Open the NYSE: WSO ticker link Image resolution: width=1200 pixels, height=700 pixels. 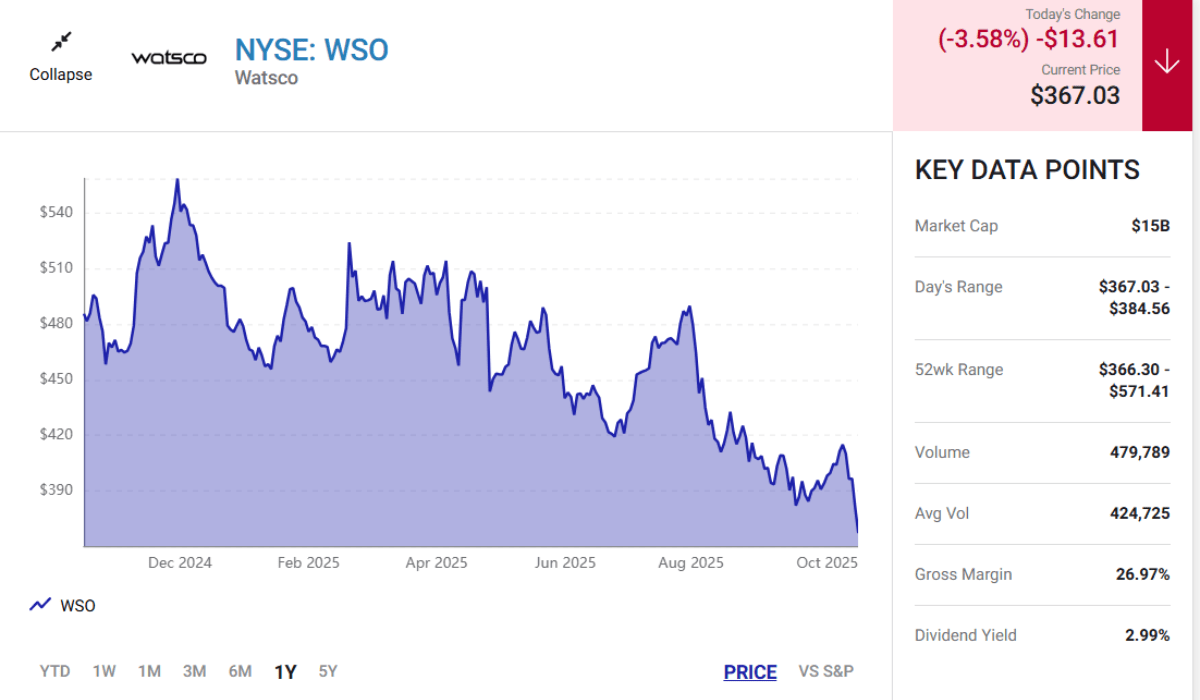pos(311,49)
